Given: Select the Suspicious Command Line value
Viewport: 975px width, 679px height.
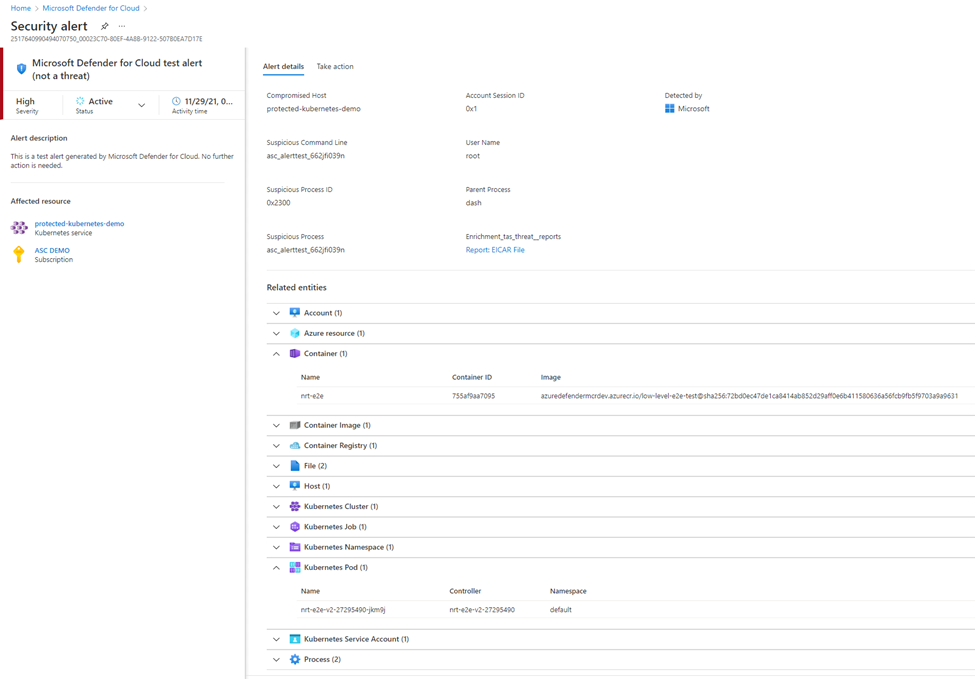Looking at the screenshot, I should coord(305,156).
